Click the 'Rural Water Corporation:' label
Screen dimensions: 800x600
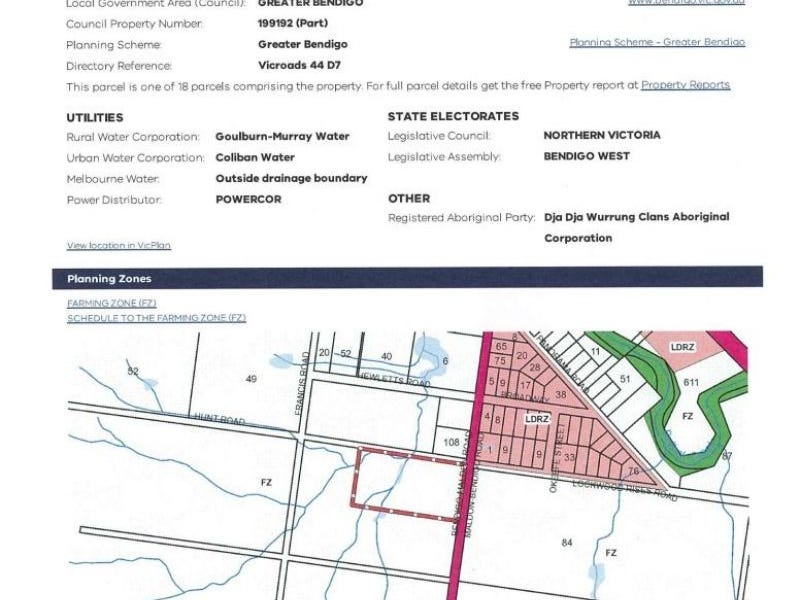point(133,137)
